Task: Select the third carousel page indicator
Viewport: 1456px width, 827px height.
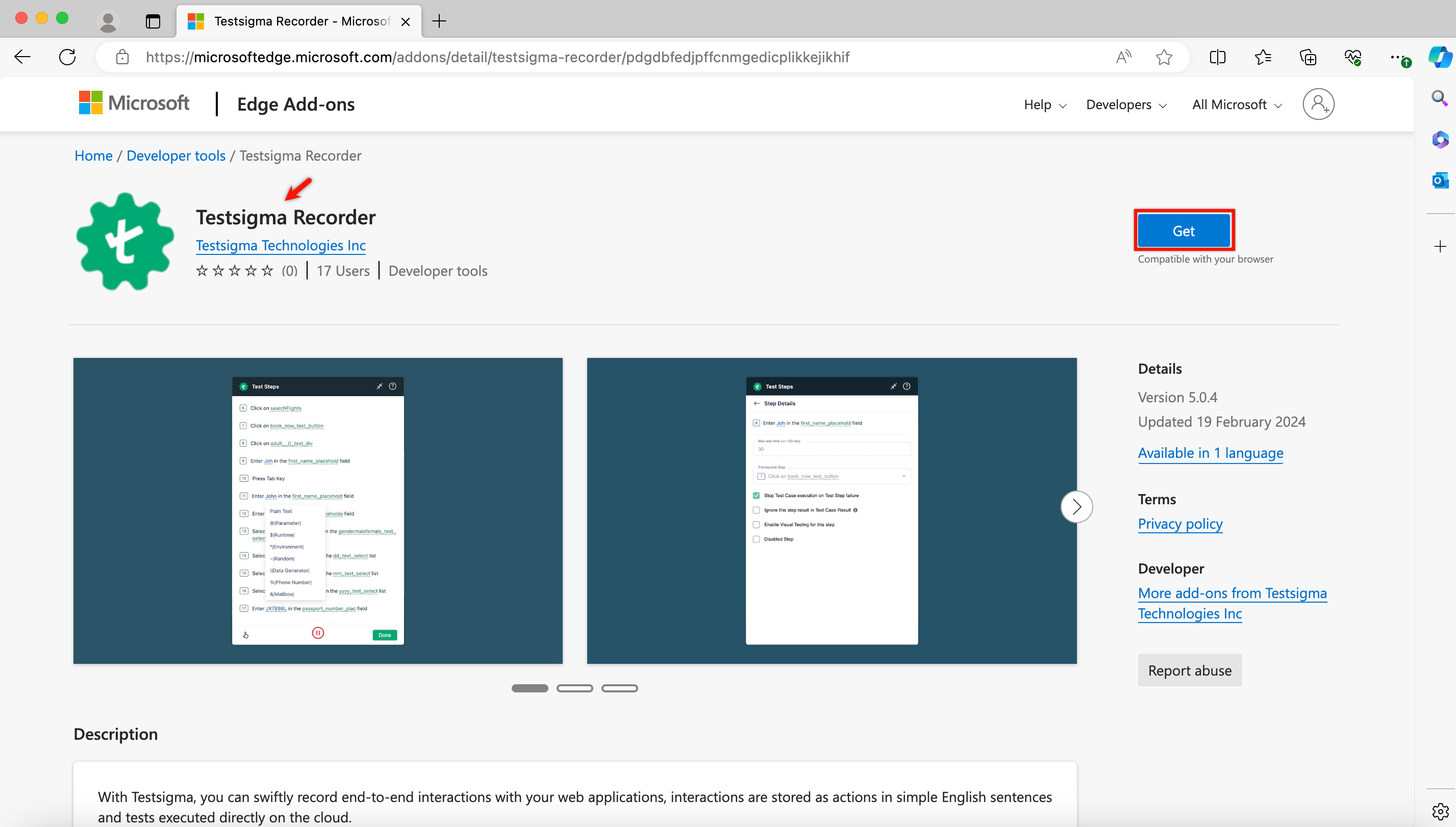Action: [619, 688]
